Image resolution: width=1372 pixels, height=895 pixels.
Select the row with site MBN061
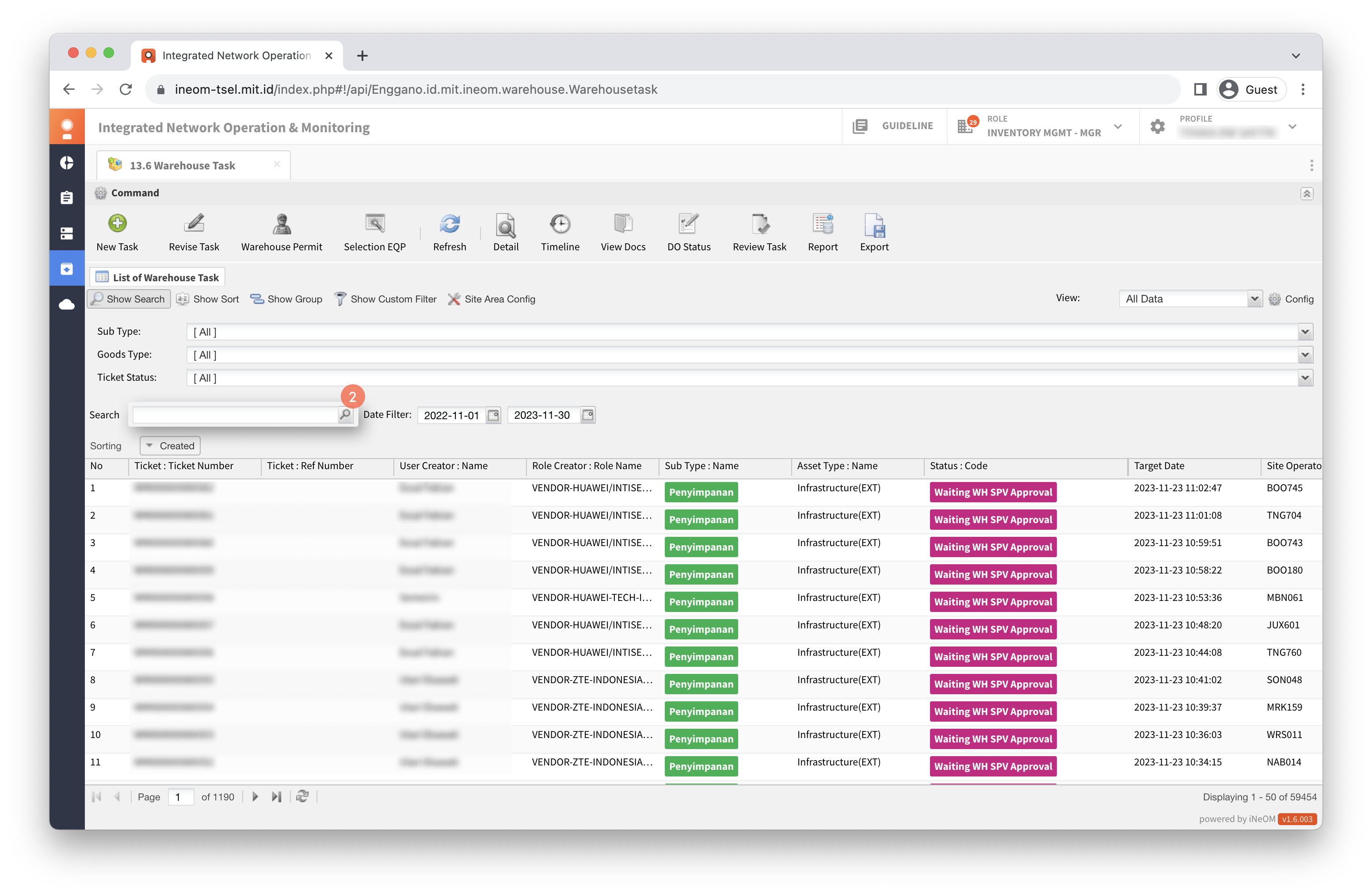coord(703,602)
